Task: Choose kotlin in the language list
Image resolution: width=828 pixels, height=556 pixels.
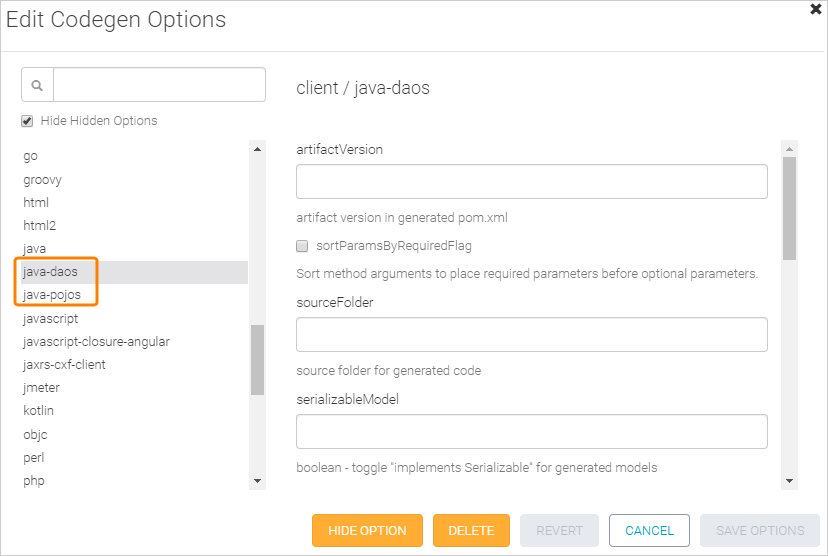Action: 39,411
